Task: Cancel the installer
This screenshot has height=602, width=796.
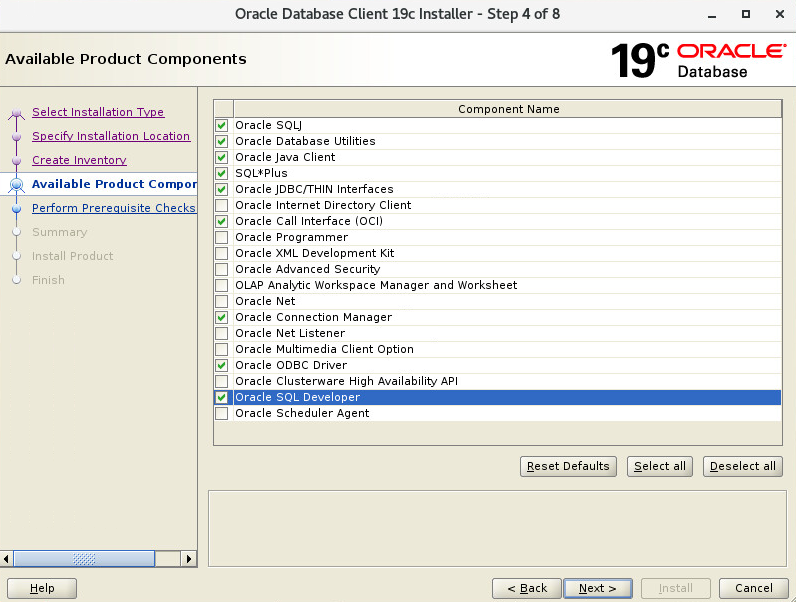Action: click(754, 588)
